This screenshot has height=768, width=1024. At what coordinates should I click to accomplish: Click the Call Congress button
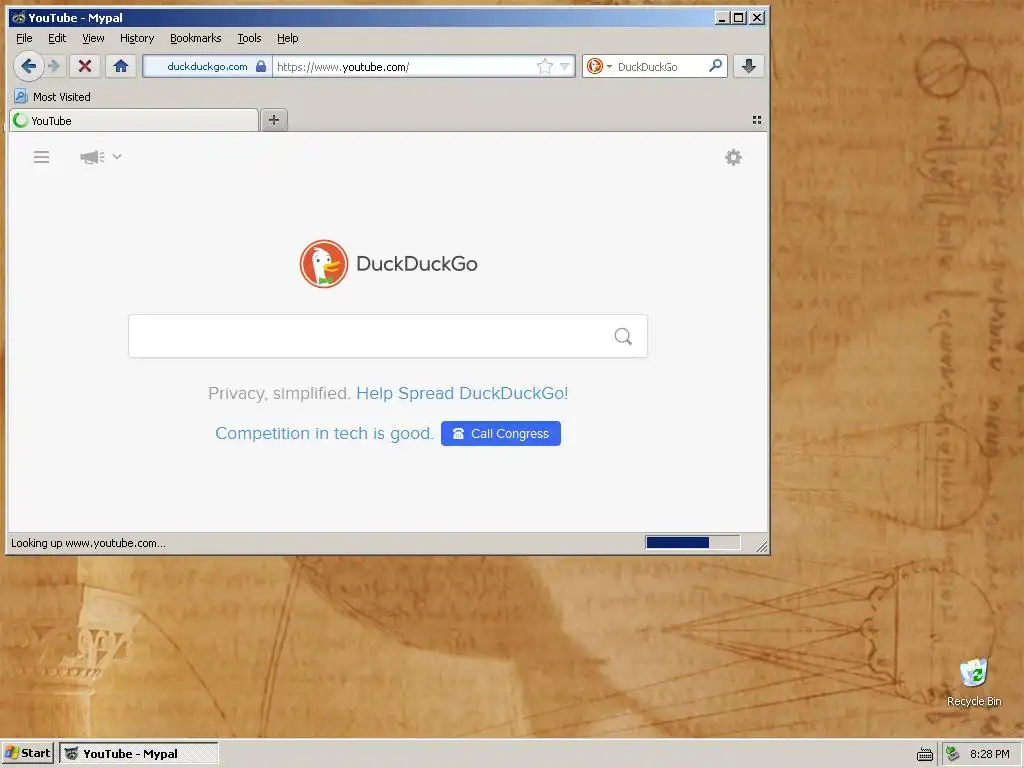(501, 434)
